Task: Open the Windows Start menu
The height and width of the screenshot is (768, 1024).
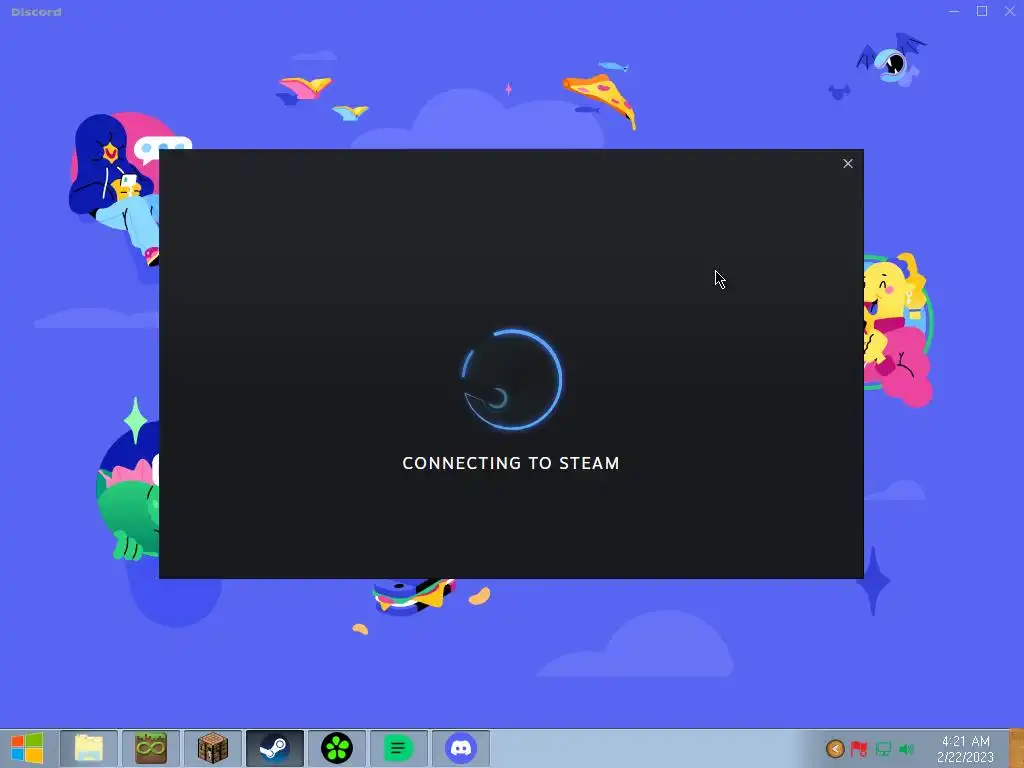Action: (x=27, y=748)
